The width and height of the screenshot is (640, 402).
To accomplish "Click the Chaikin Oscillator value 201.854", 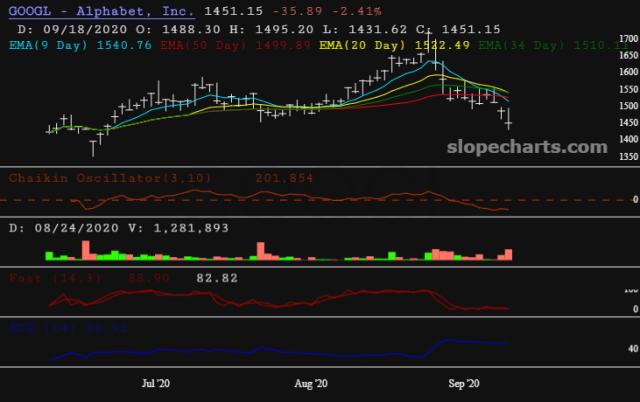I will [x=281, y=178].
